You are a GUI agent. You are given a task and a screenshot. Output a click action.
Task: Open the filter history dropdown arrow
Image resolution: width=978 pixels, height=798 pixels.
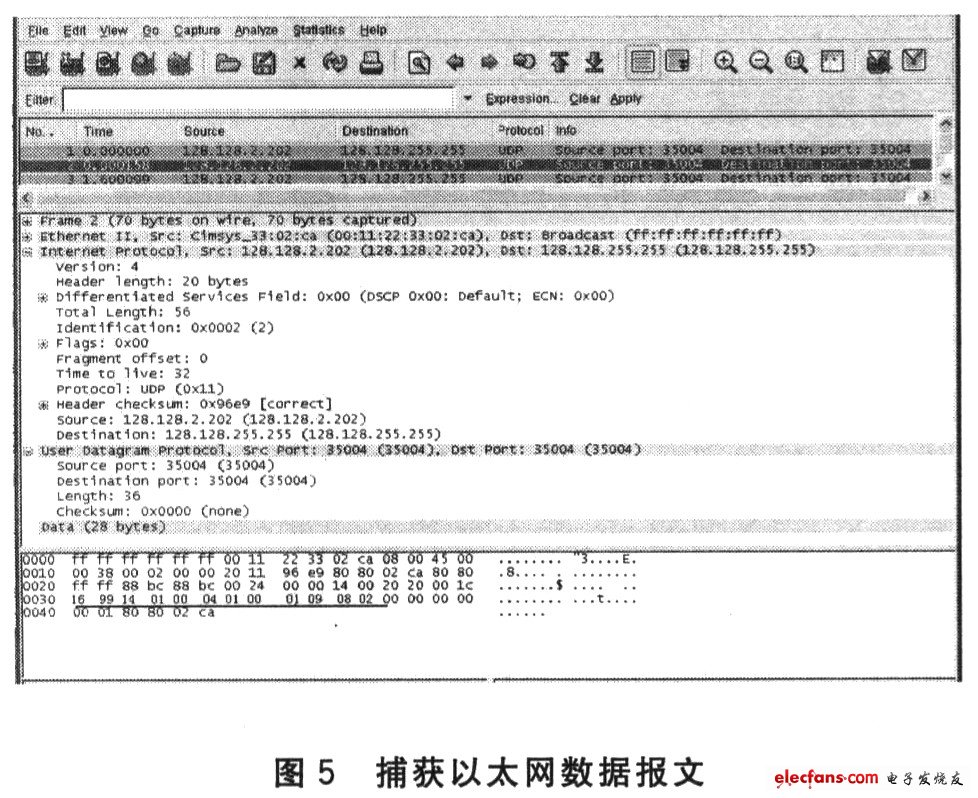tap(467, 100)
